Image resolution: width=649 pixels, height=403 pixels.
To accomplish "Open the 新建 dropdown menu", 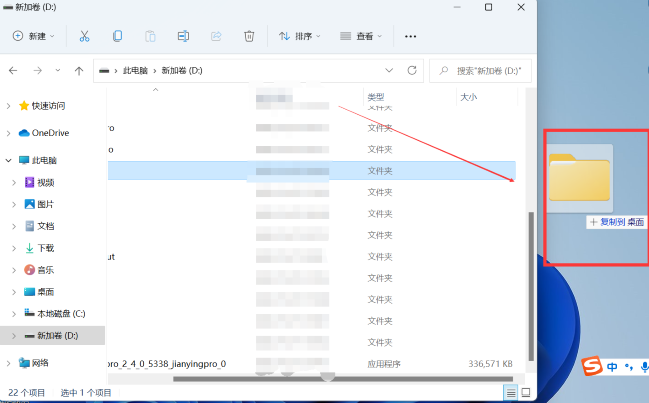I will click(x=36, y=36).
